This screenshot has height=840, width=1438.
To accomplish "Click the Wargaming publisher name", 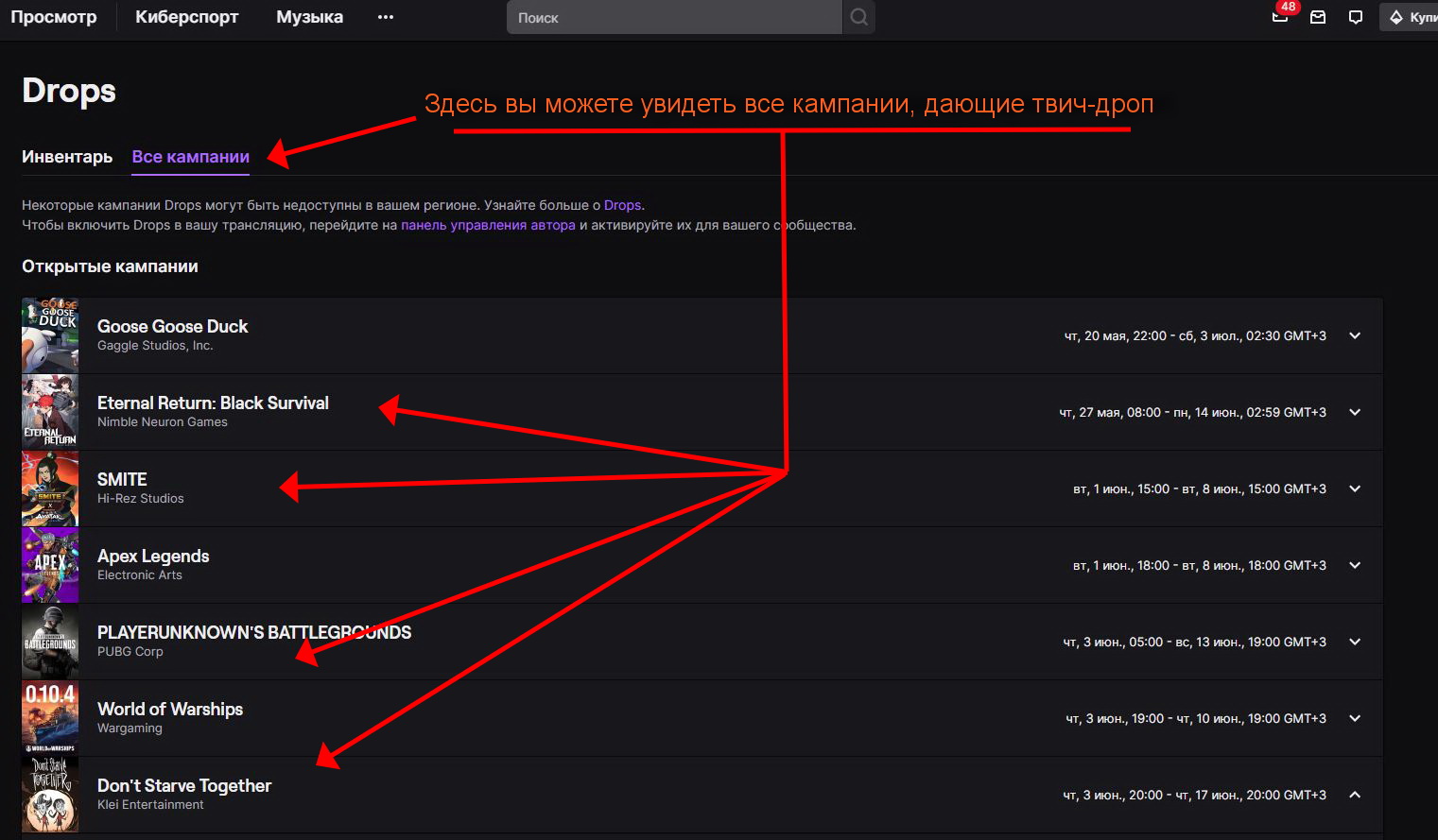I will [130, 729].
